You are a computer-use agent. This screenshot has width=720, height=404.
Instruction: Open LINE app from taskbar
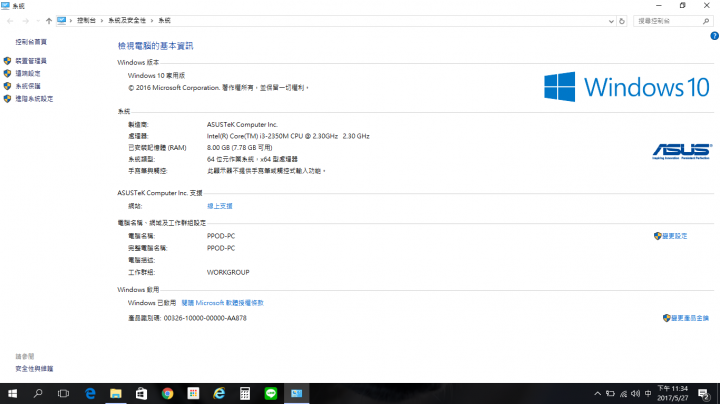pos(271,393)
